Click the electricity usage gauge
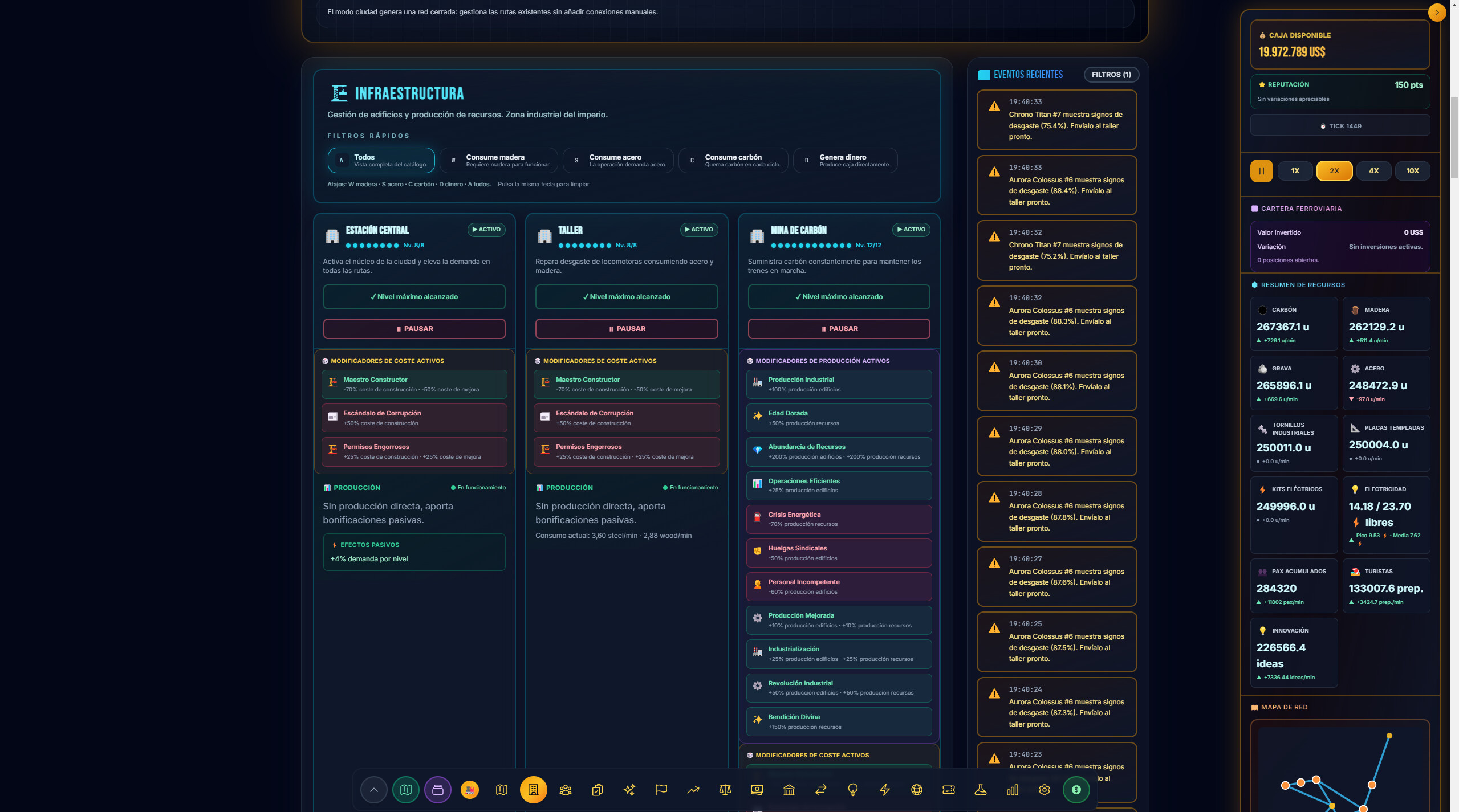The height and width of the screenshot is (812, 1459). click(x=1386, y=513)
